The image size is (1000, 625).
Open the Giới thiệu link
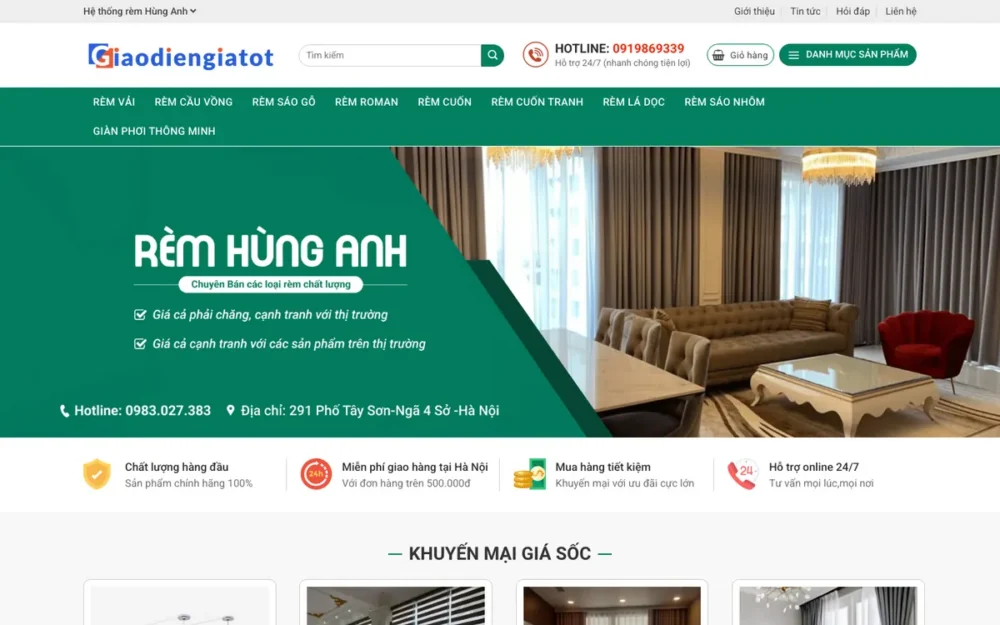point(754,11)
